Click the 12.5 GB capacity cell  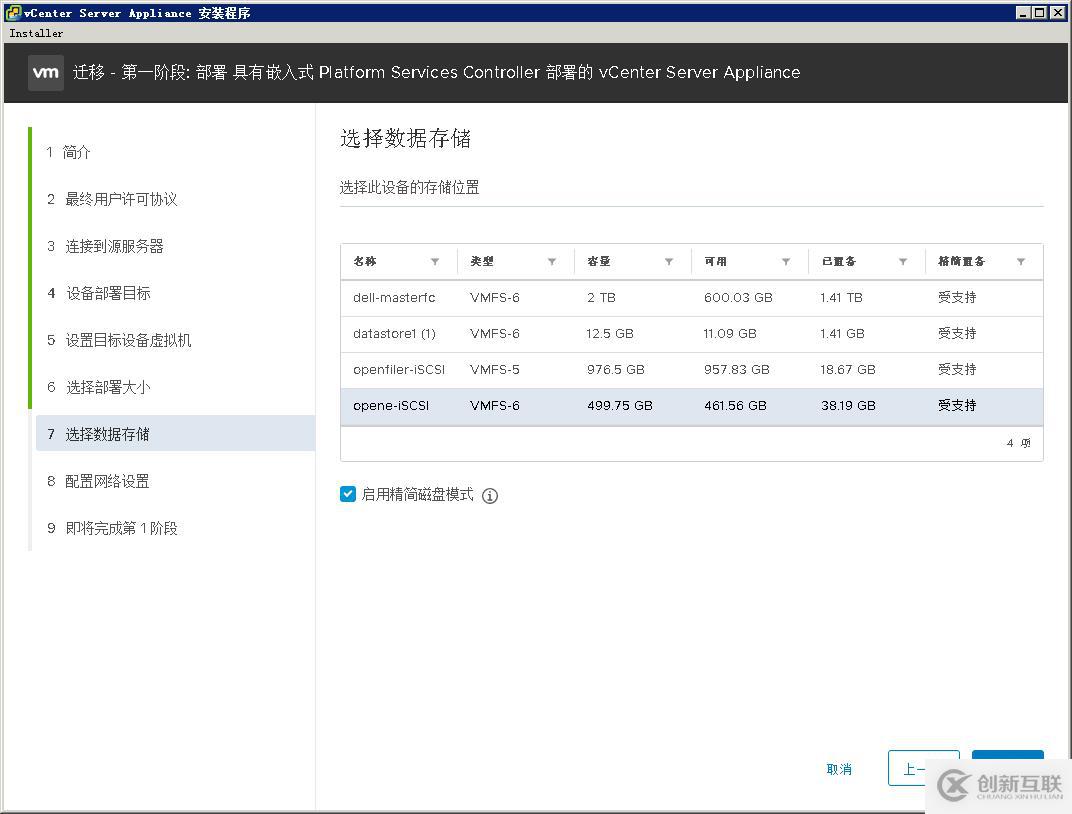coord(610,334)
